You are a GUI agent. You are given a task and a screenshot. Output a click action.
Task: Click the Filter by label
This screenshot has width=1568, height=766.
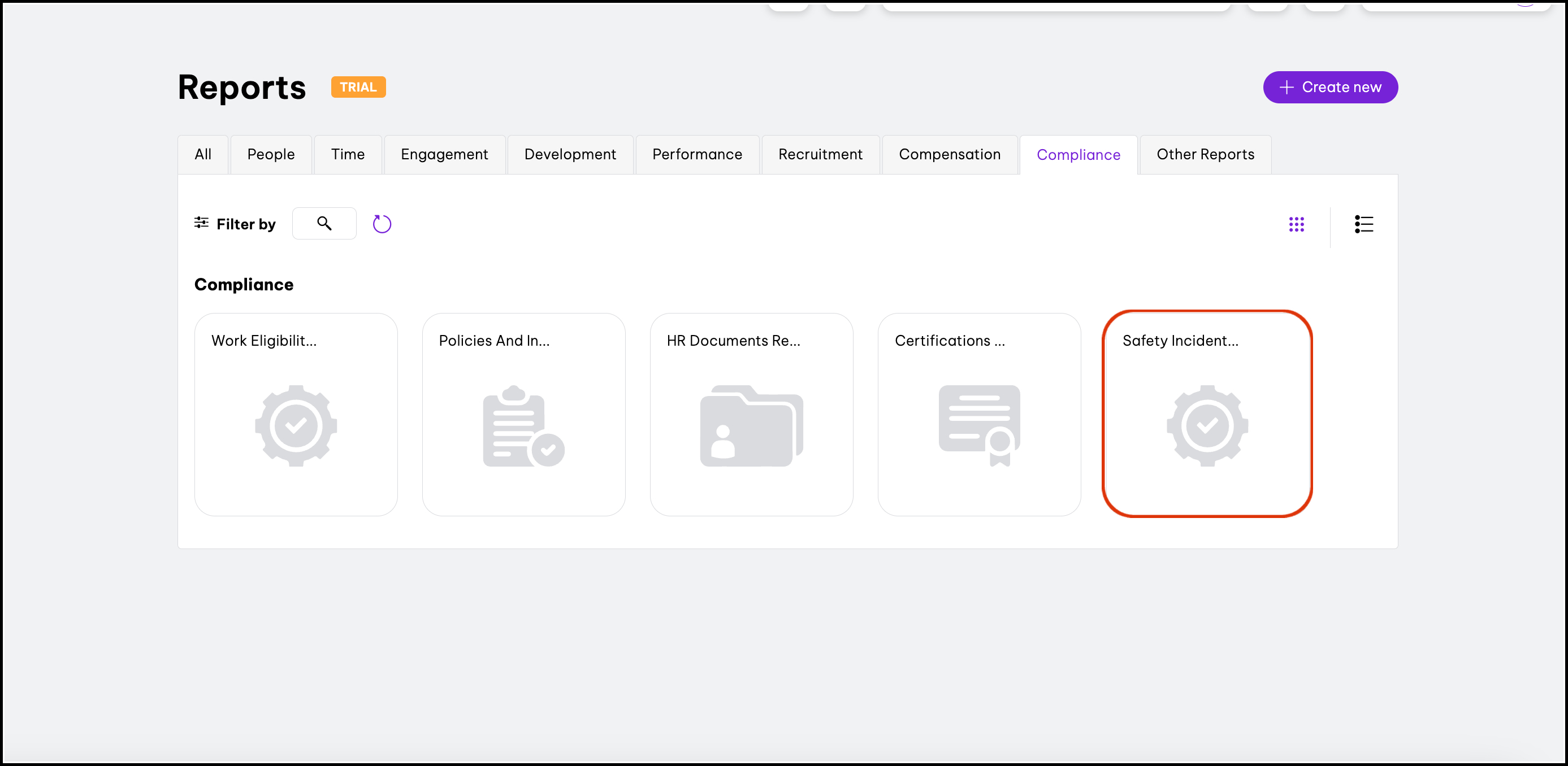click(x=246, y=224)
